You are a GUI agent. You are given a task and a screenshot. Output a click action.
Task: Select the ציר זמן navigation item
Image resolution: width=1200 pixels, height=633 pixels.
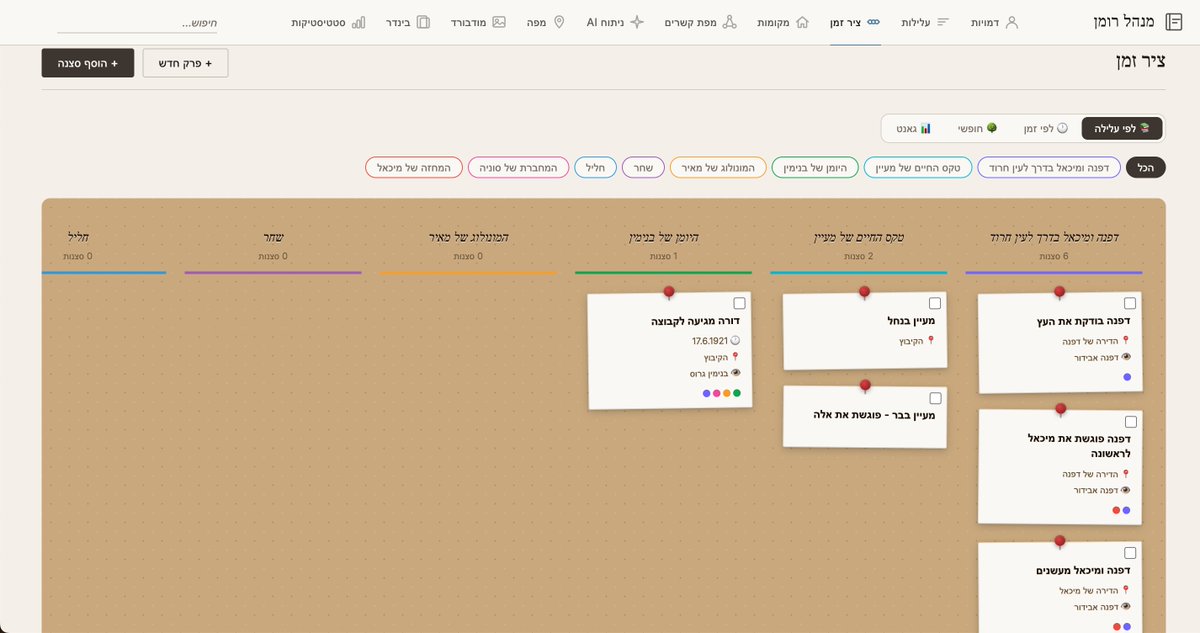pyautogui.click(x=854, y=22)
